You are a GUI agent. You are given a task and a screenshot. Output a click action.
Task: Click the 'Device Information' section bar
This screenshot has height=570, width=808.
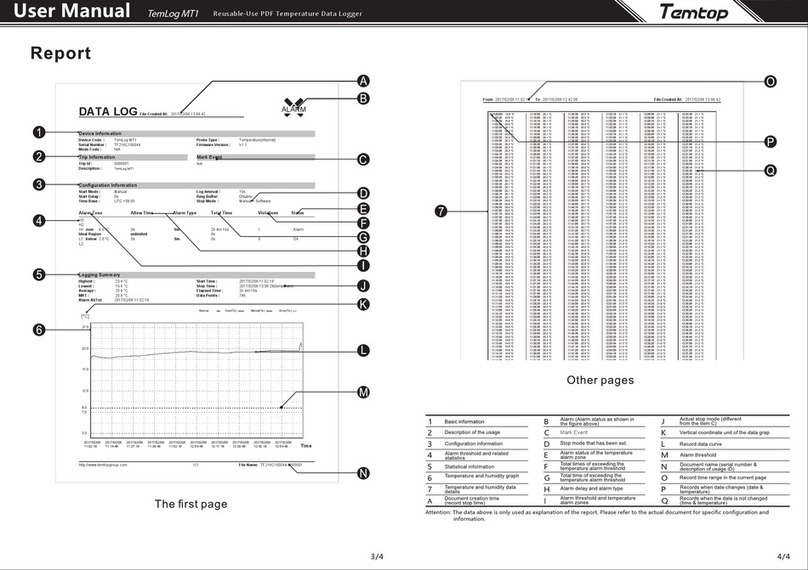tap(196, 133)
